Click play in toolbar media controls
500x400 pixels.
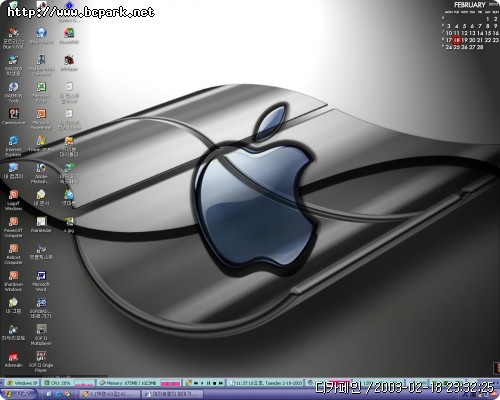click(x=202, y=383)
